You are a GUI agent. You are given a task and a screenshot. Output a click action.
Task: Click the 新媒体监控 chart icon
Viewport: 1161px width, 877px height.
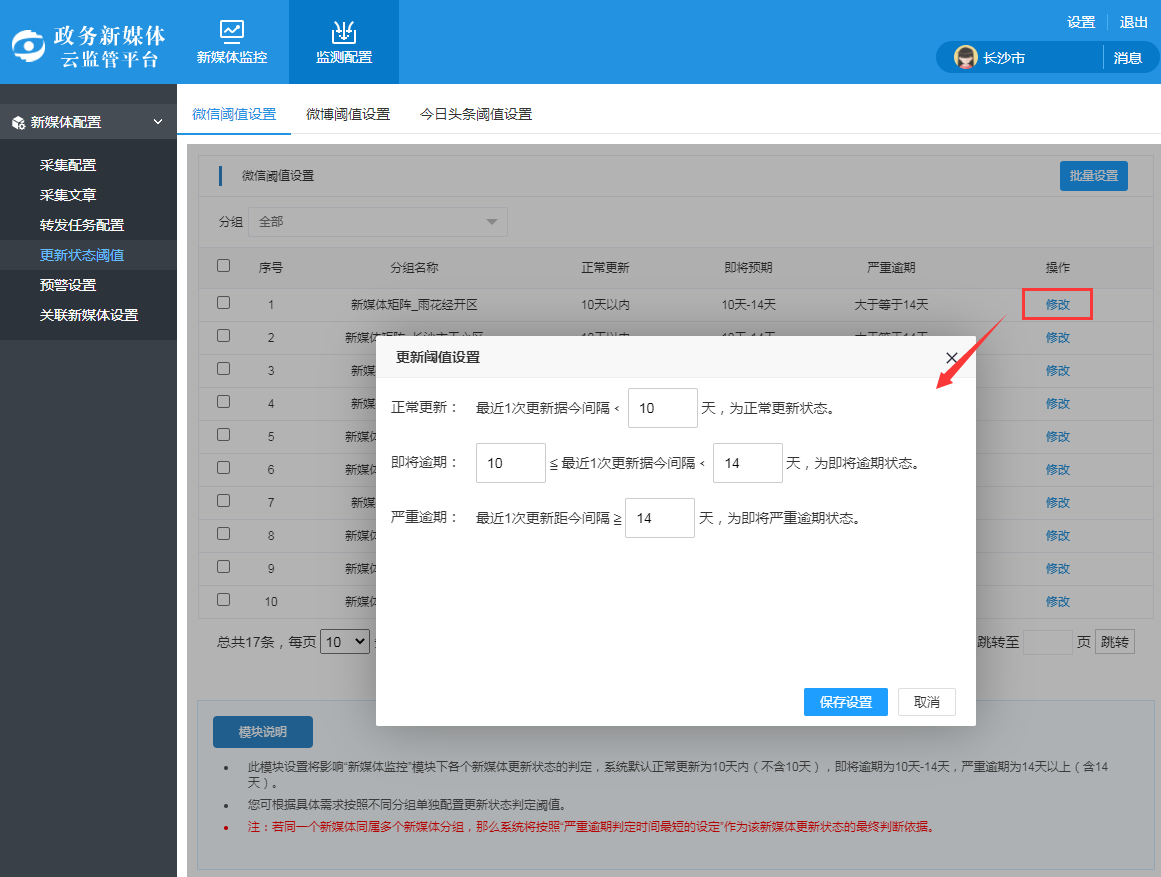click(232, 30)
